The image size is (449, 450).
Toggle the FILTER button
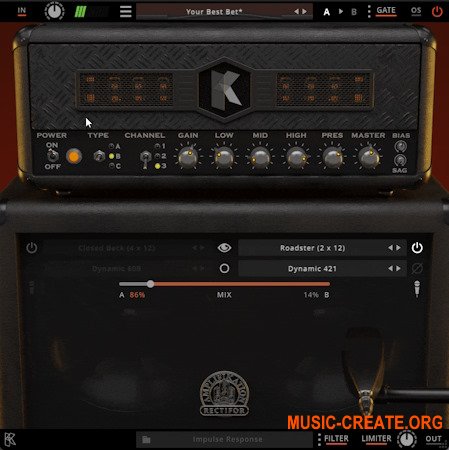[336, 439]
